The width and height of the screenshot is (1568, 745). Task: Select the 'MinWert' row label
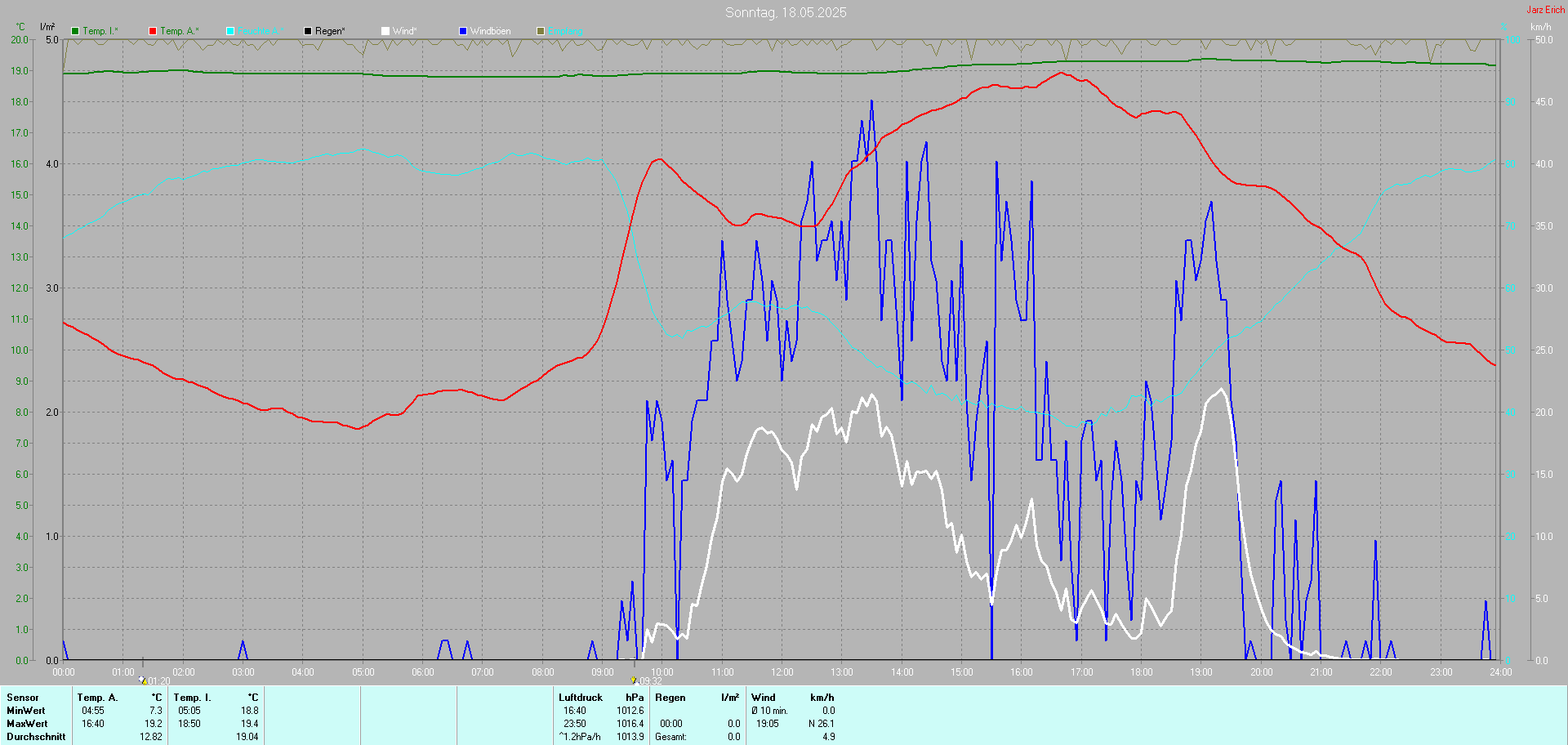(27, 711)
